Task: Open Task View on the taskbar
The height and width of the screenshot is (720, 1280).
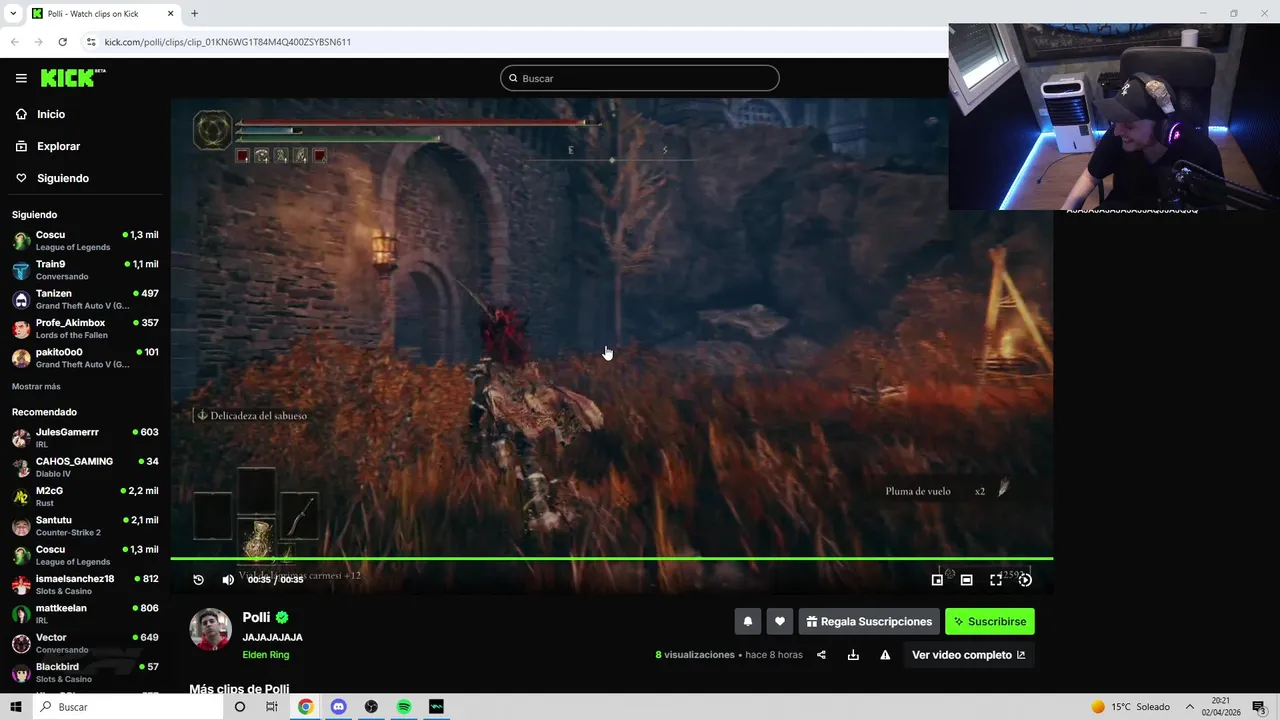Action: tap(272, 707)
